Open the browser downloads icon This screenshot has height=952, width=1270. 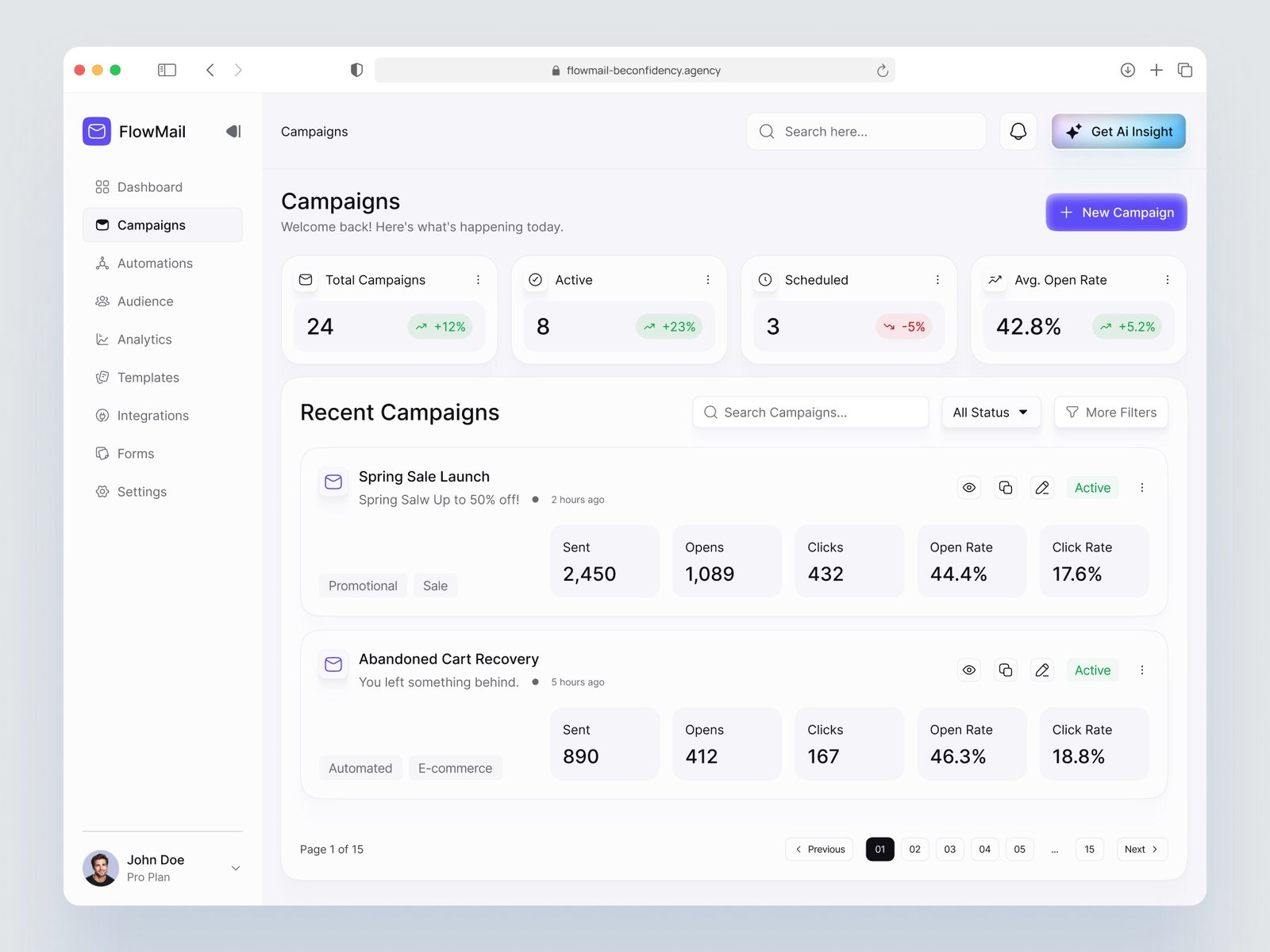1127,70
